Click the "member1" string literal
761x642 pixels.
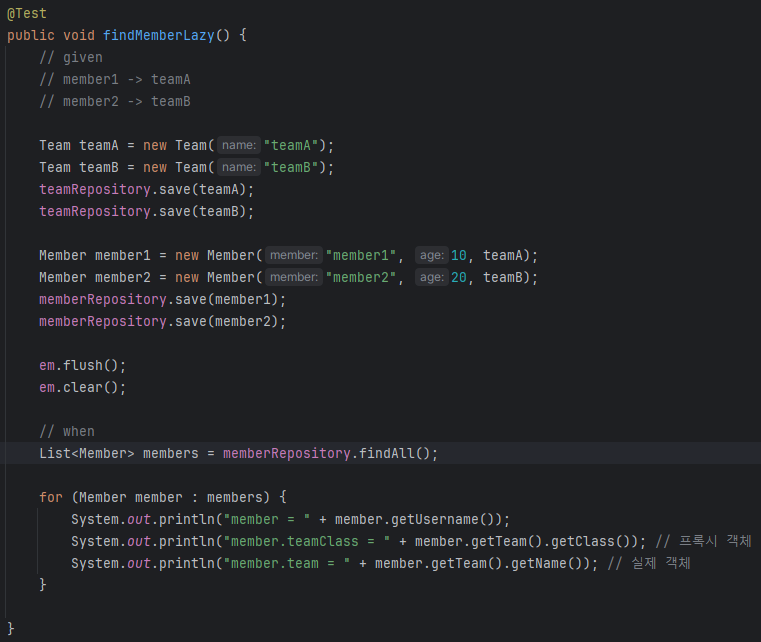361,255
